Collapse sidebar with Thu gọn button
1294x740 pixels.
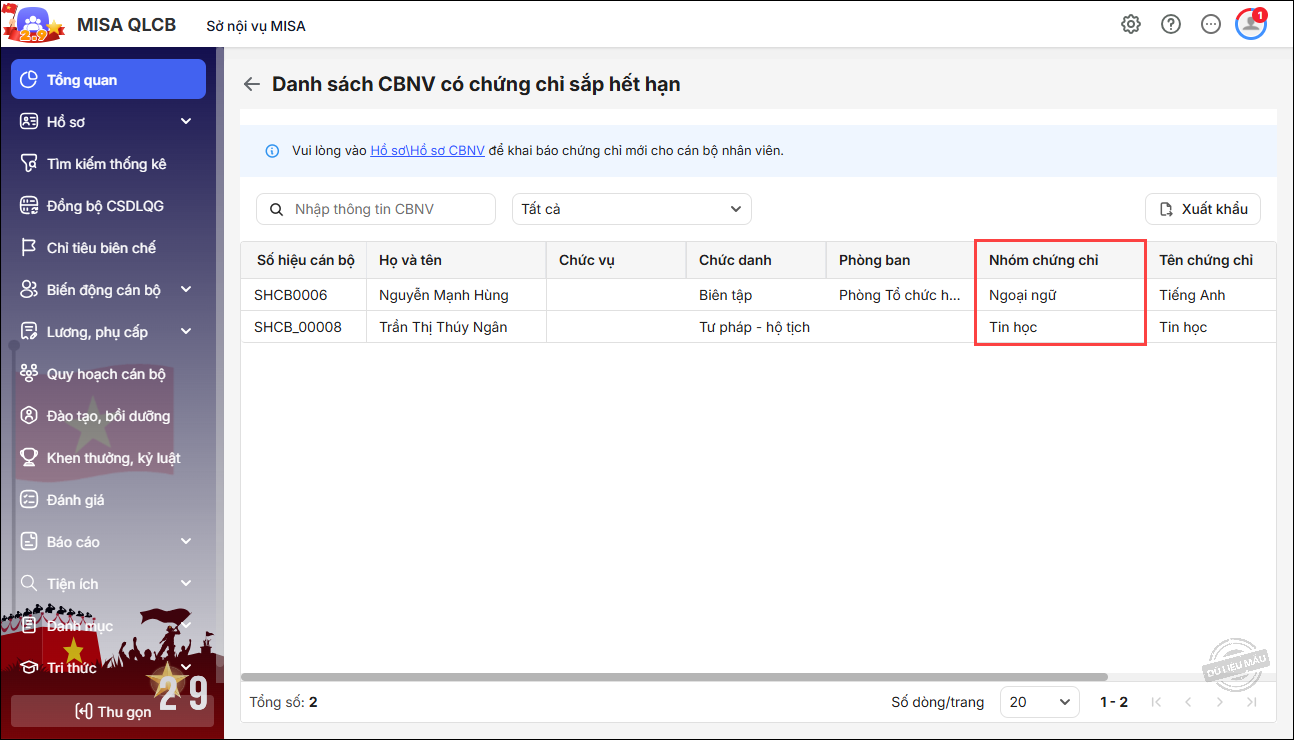112,711
